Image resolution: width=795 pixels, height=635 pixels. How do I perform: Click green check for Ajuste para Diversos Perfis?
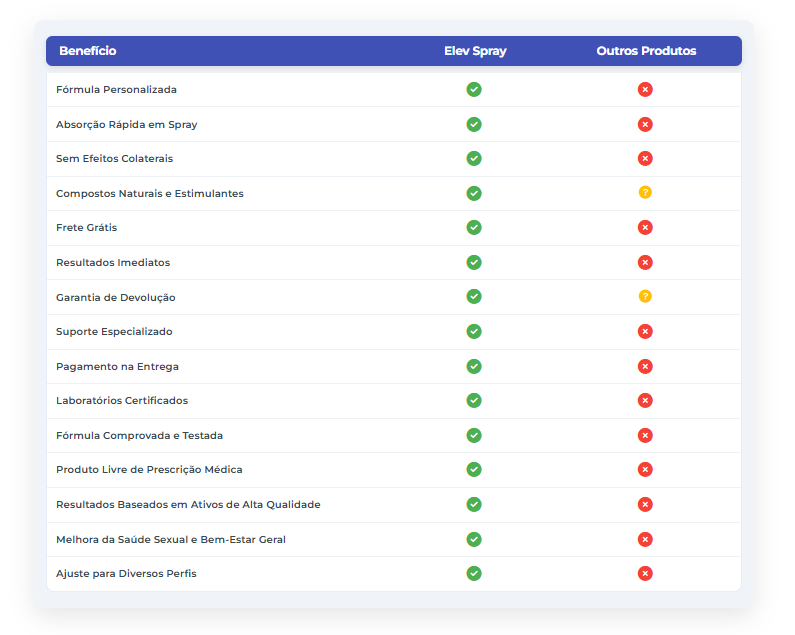coord(474,574)
